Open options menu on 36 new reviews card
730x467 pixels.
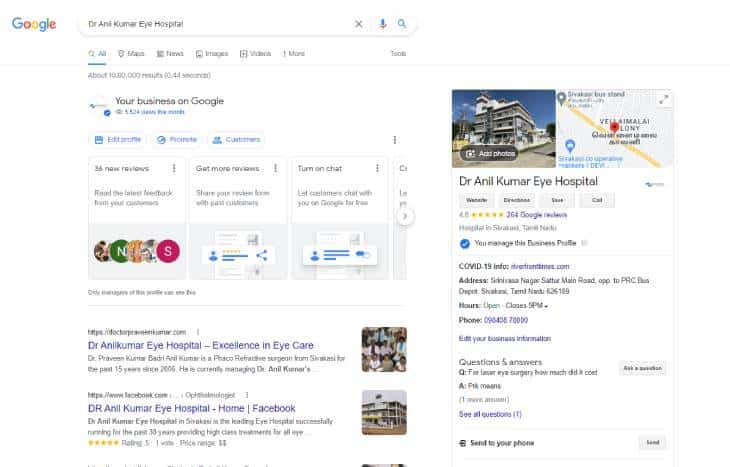[174, 168]
